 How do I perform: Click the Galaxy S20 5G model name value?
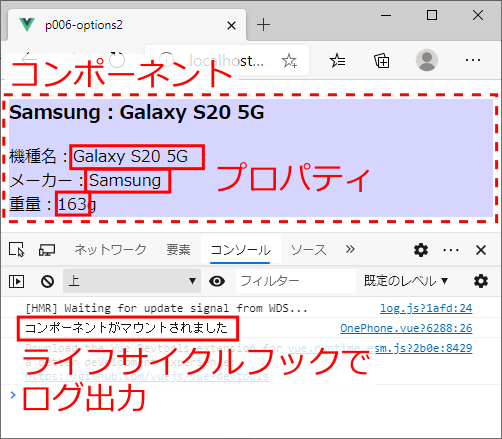(x=130, y=156)
